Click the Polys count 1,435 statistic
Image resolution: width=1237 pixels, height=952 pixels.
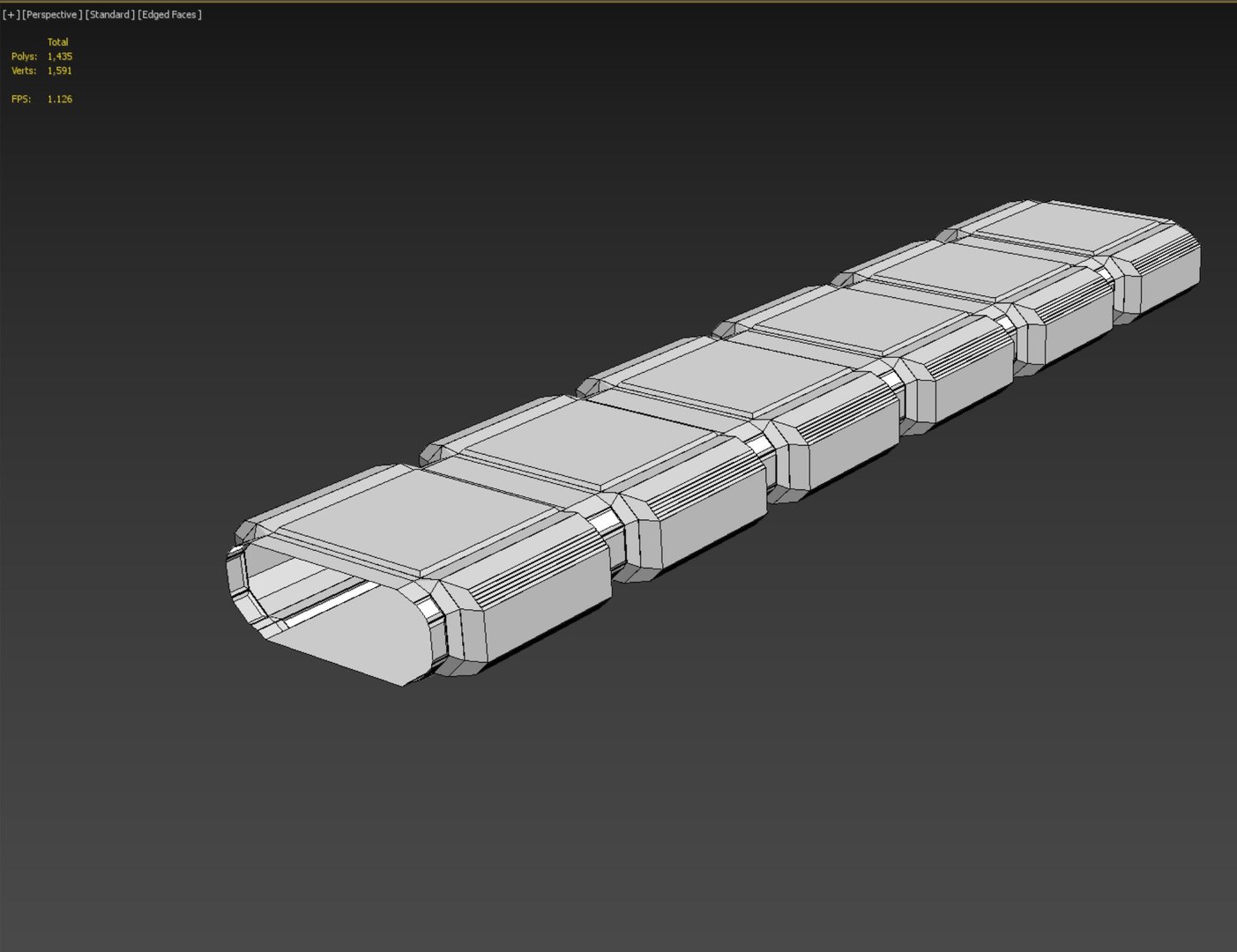(x=60, y=56)
